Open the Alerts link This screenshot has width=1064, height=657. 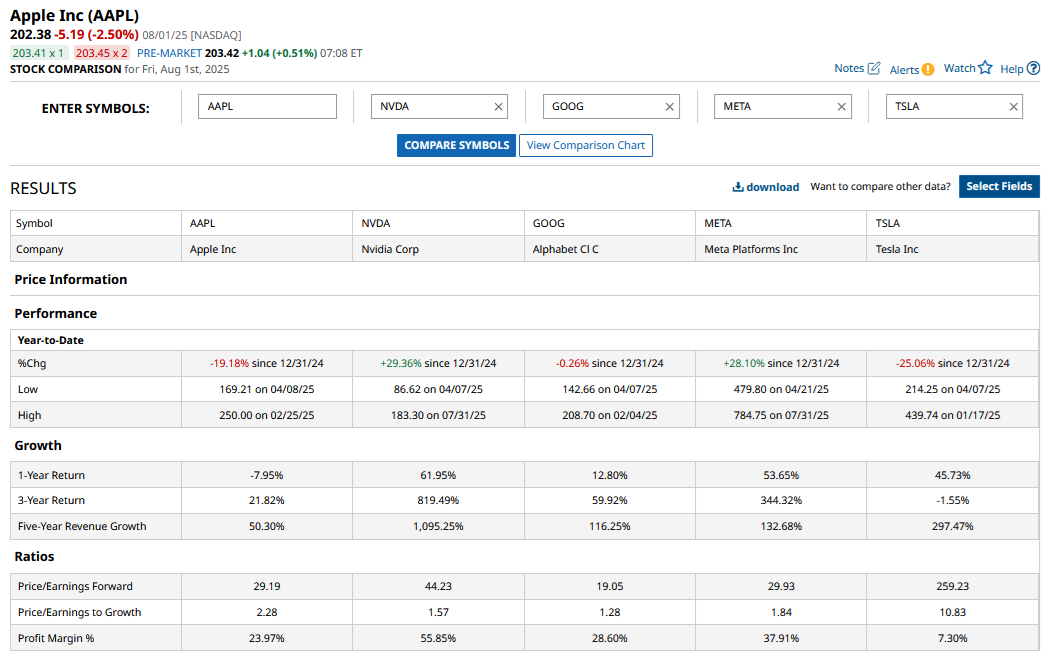[904, 69]
